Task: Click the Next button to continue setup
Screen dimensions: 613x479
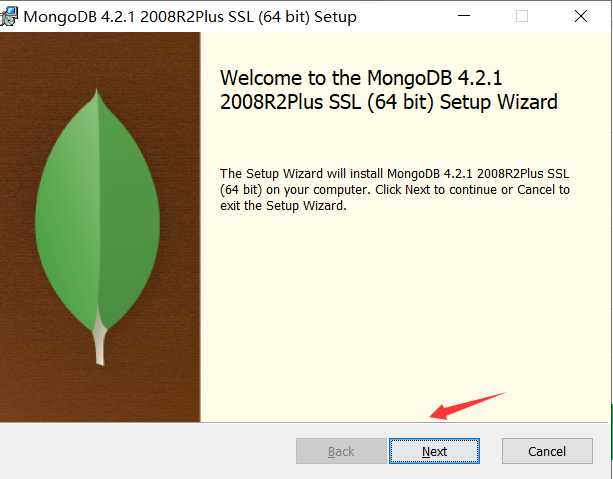Action: 434,451
